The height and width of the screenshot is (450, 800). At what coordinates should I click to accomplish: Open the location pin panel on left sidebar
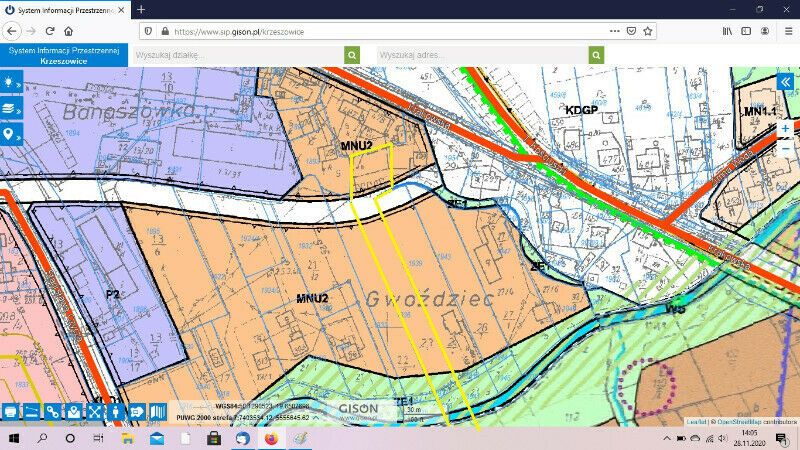point(11,135)
